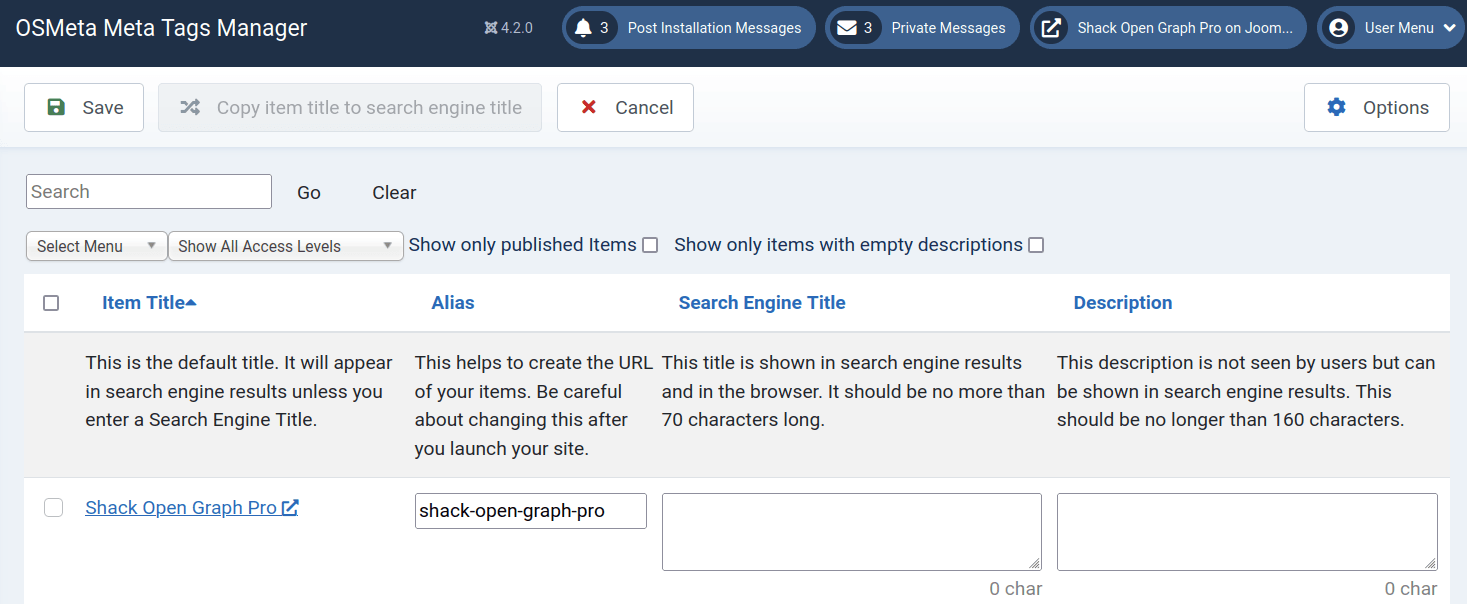The width and height of the screenshot is (1467, 604).
Task: Click the Search Engine Title textarea
Action: [x=852, y=532]
